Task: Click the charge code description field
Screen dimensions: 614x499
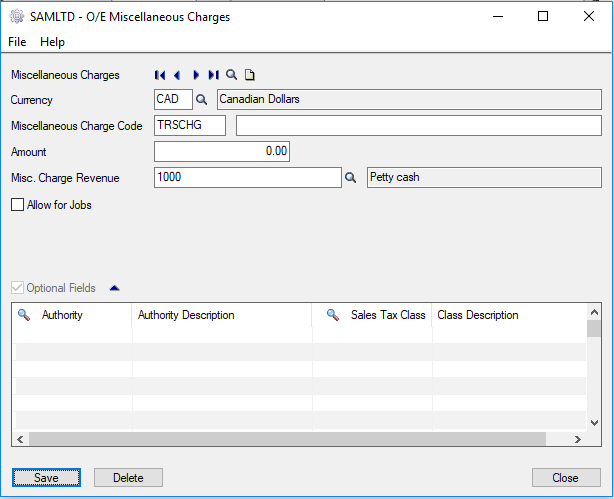Action: pos(419,125)
